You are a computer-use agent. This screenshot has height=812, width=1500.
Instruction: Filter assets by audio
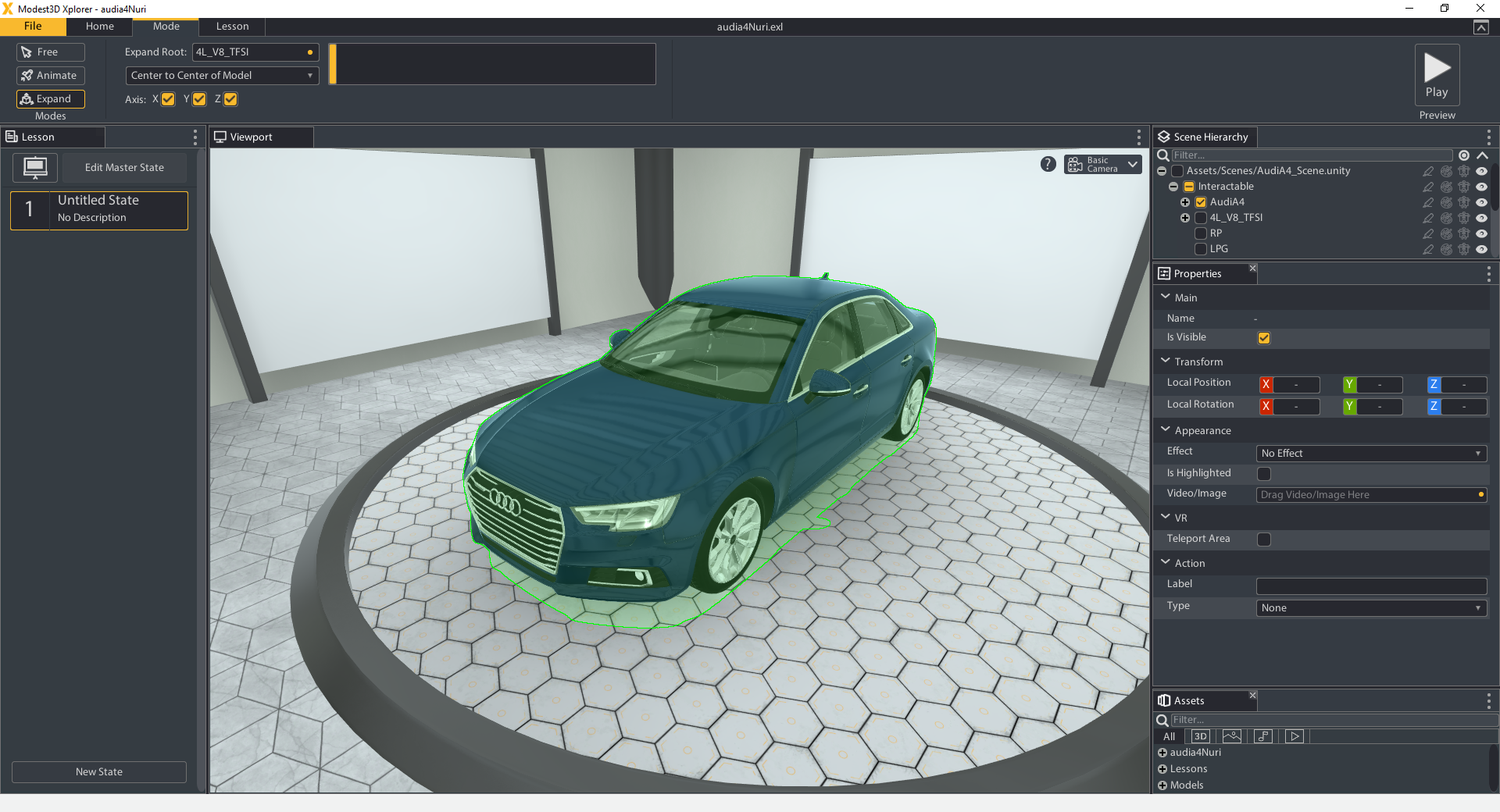(x=1263, y=736)
